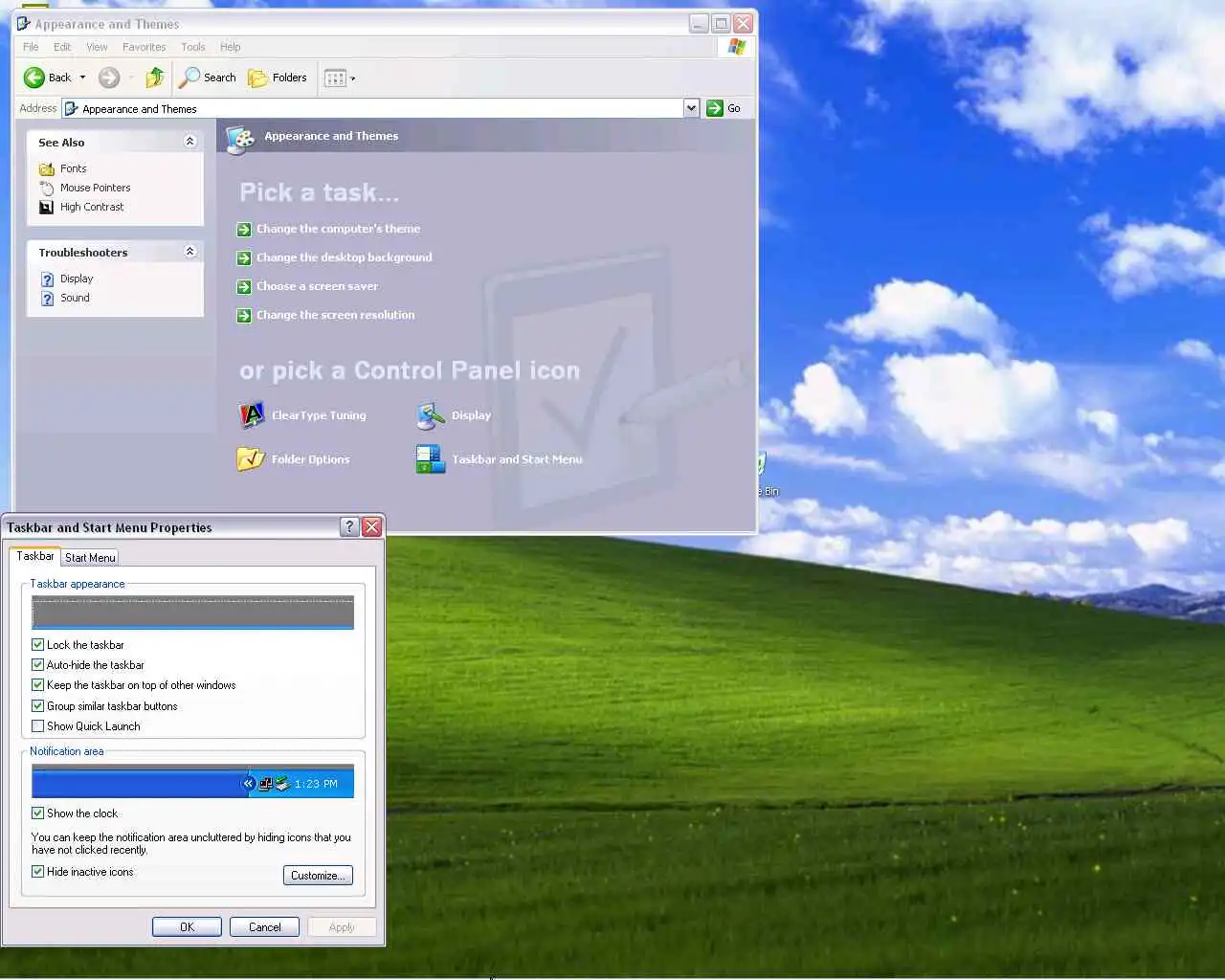Viewport: 1225px width, 980px height.
Task: Click arrow beside Change the screen resolution
Action: pyautogui.click(x=244, y=315)
